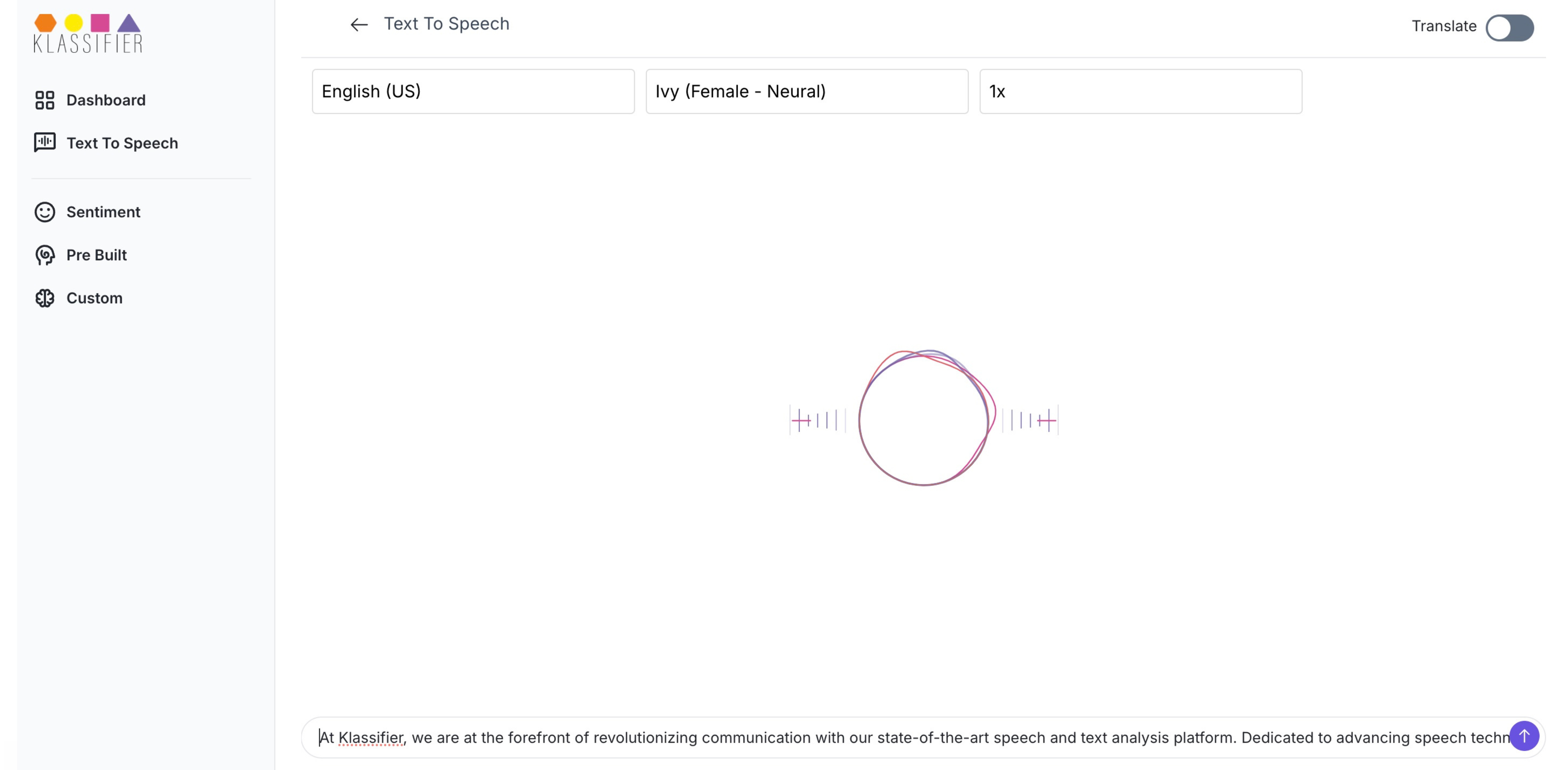Click the back arrow next to Text To Speech

coord(359,24)
